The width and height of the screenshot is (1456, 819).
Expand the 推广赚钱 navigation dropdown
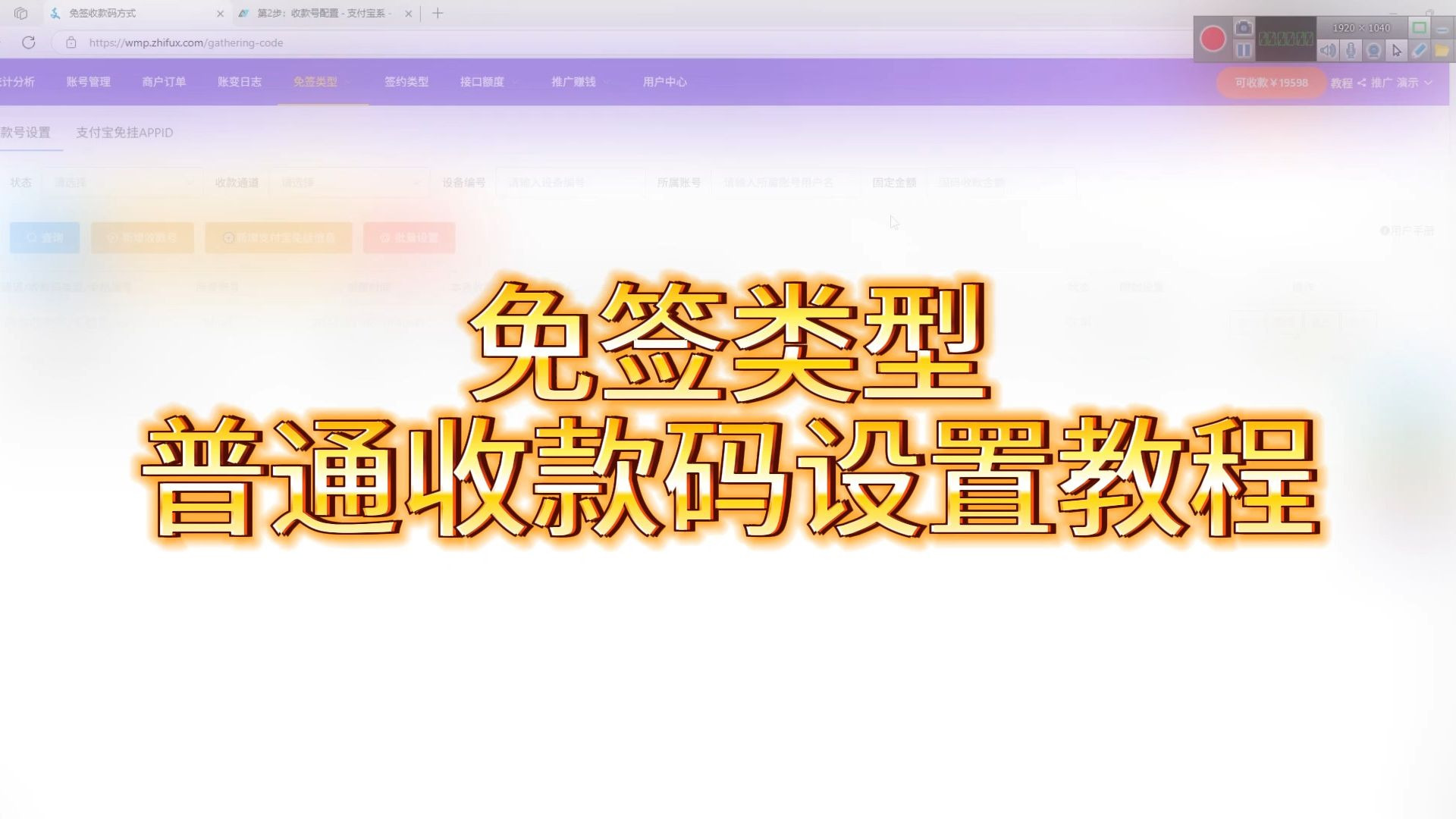coord(580,82)
